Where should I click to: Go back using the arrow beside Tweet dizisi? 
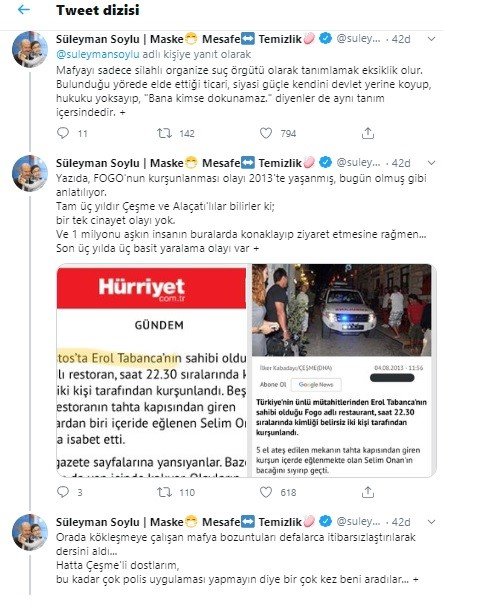point(24,10)
